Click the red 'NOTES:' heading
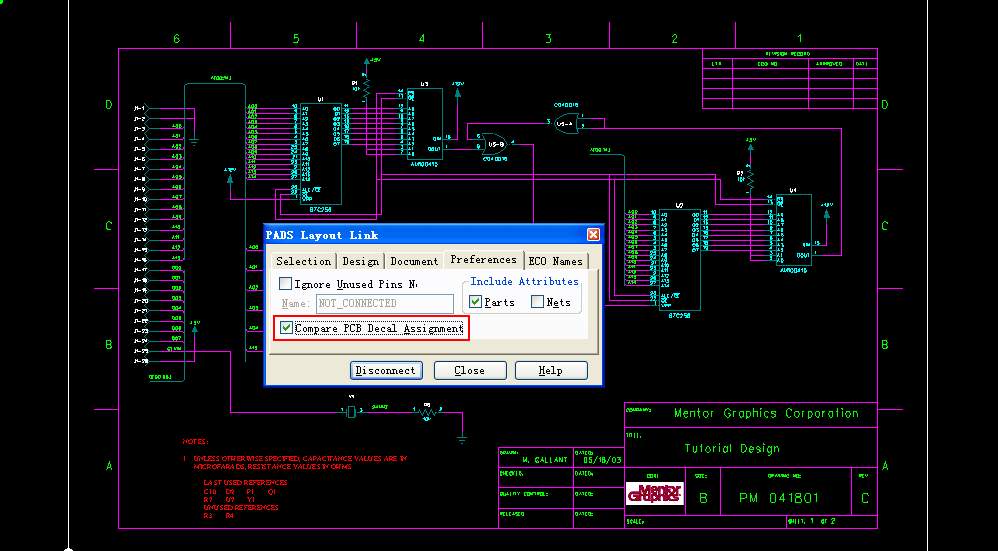This screenshot has width=998, height=551. coord(195,441)
